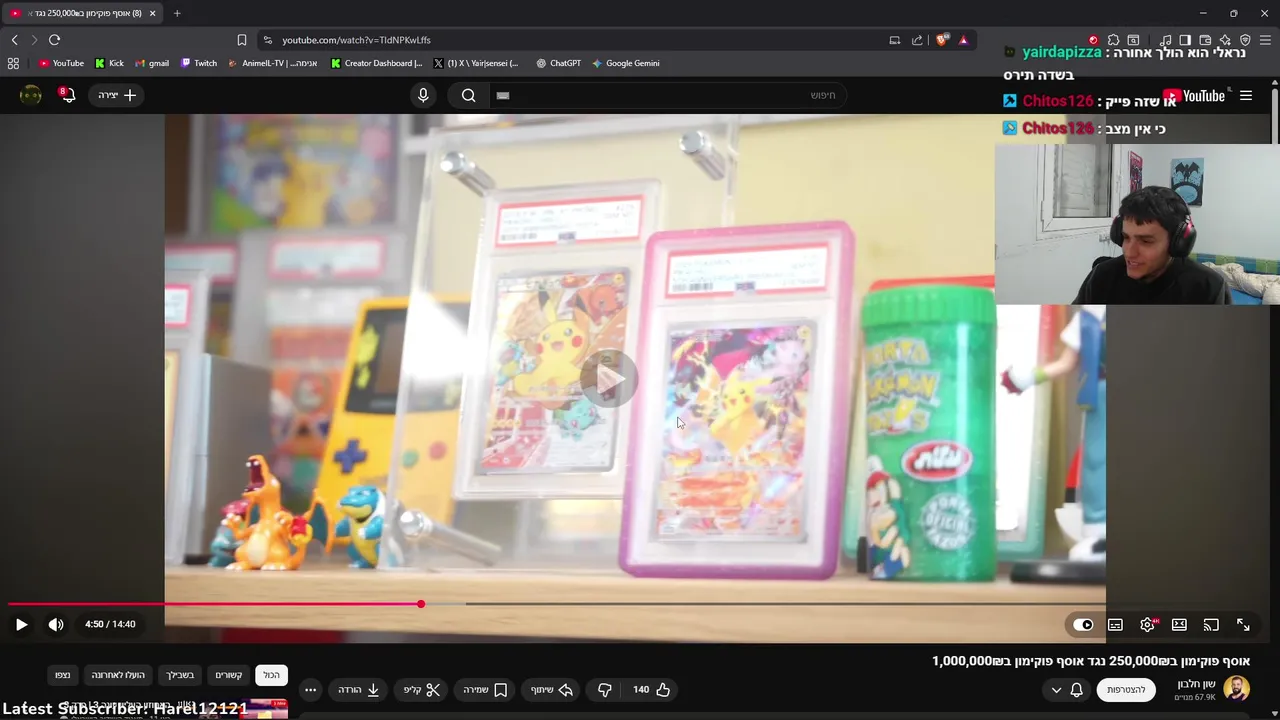This screenshot has height=720, width=1280.
Task: Download the video via הורדה button
Action: (x=359, y=690)
